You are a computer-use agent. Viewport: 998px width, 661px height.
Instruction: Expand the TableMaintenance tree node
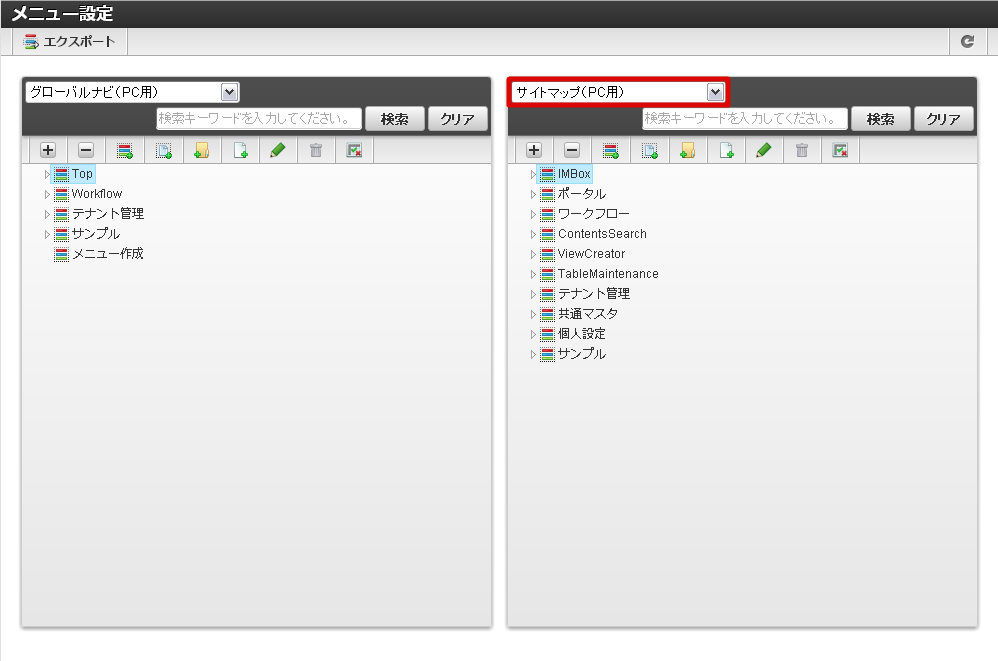[x=533, y=274]
